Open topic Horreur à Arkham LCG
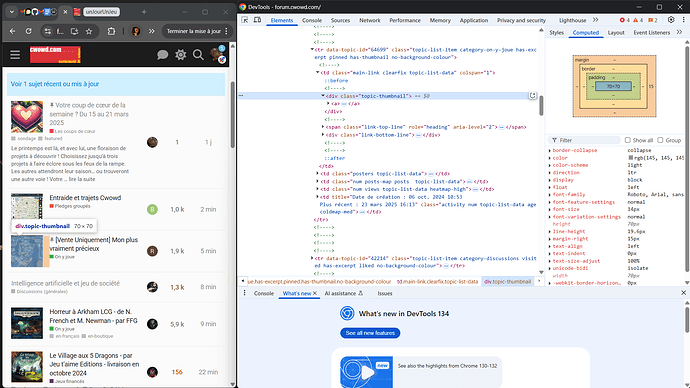The width and height of the screenshot is (690, 388). point(93,316)
